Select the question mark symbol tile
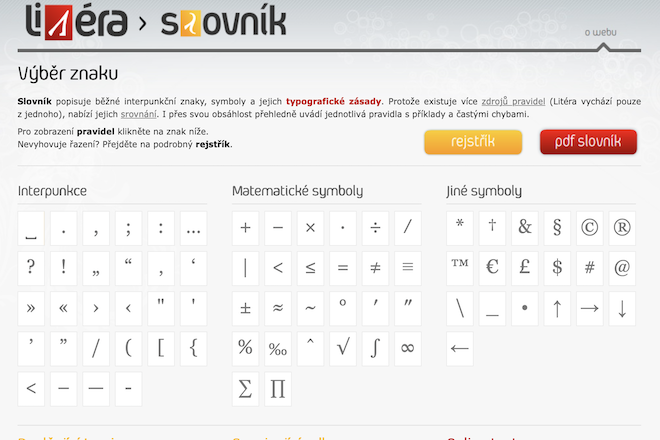This screenshot has width=660, height=440. click(x=32, y=268)
